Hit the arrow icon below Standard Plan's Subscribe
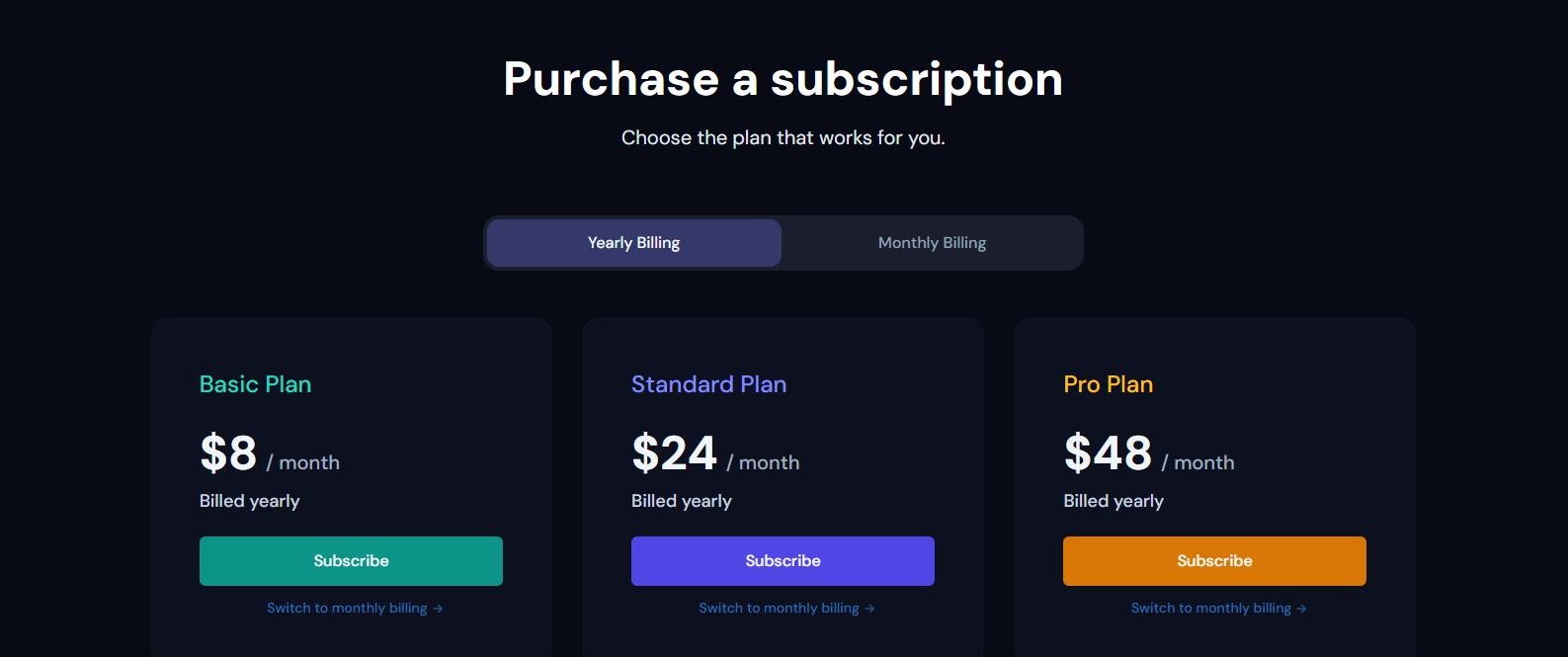 pyautogui.click(x=869, y=609)
